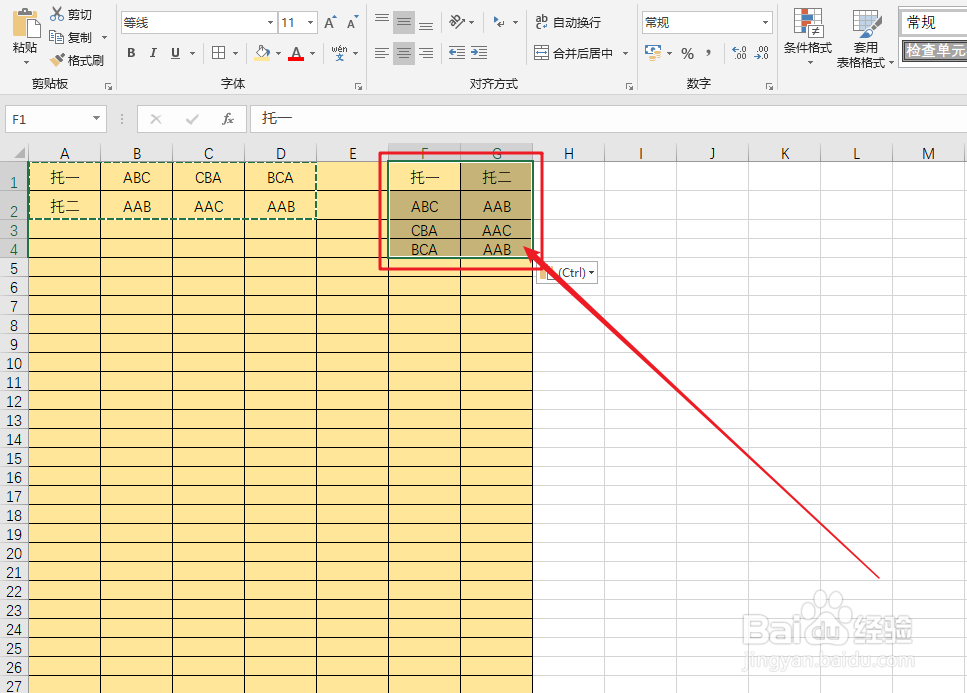The height and width of the screenshot is (693, 967).
Task: Apply the red font color A
Action: 297,53
